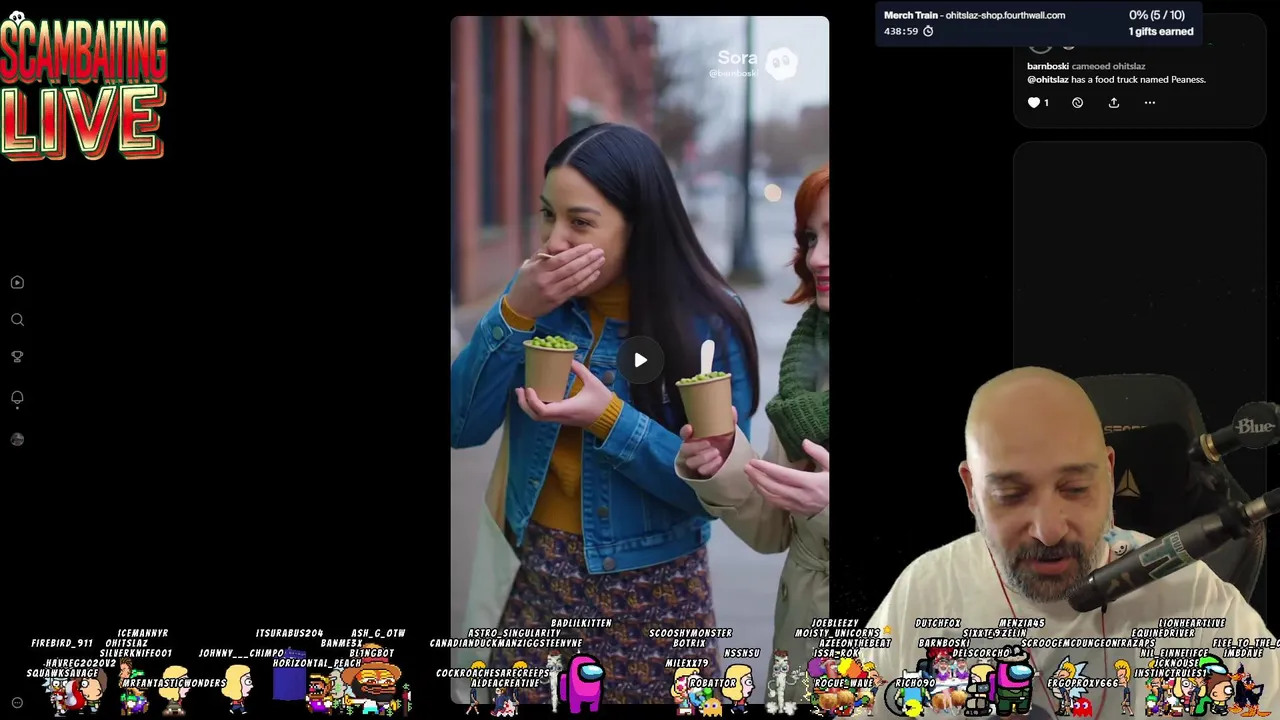Click the @ohitslaz mention in caption
The height and width of the screenshot is (720, 1280).
pyautogui.click(x=1048, y=79)
